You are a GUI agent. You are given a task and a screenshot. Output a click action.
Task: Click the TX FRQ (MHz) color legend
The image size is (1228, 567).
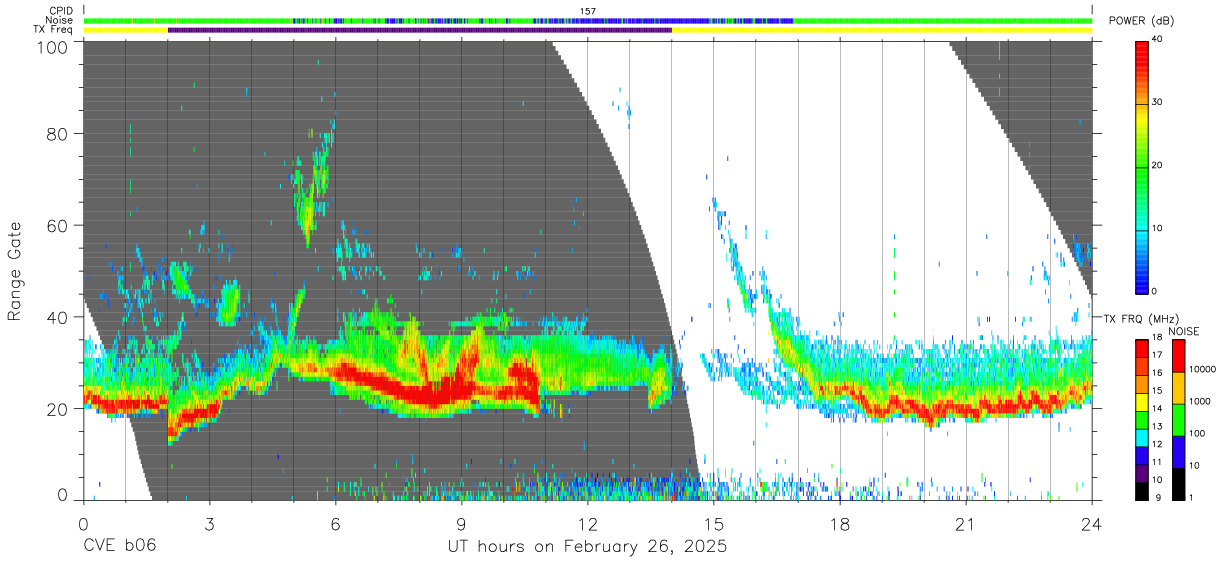pyautogui.click(x=1143, y=420)
